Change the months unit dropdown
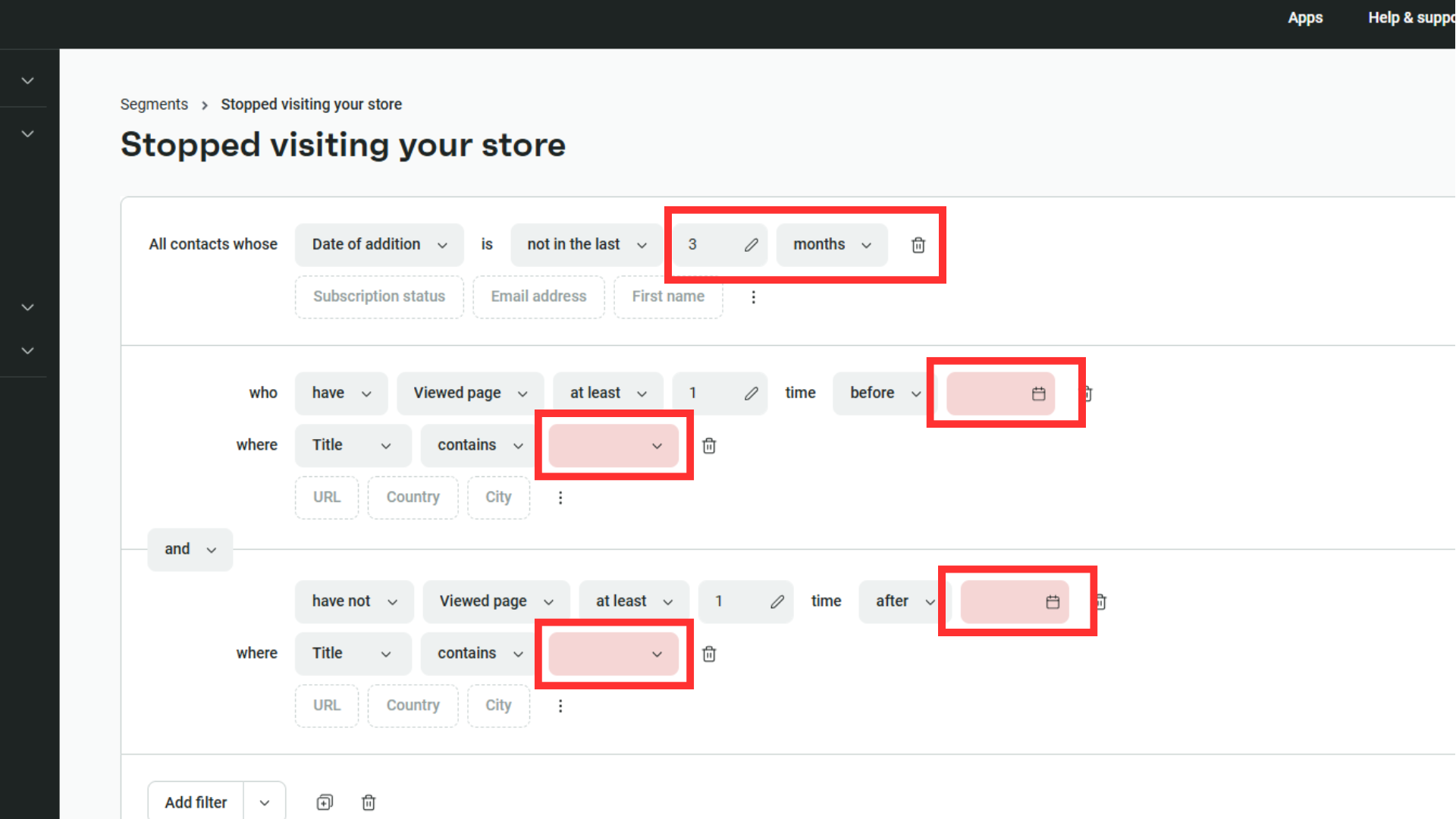This screenshot has height=819, width=1456. click(x=832, y=244)
